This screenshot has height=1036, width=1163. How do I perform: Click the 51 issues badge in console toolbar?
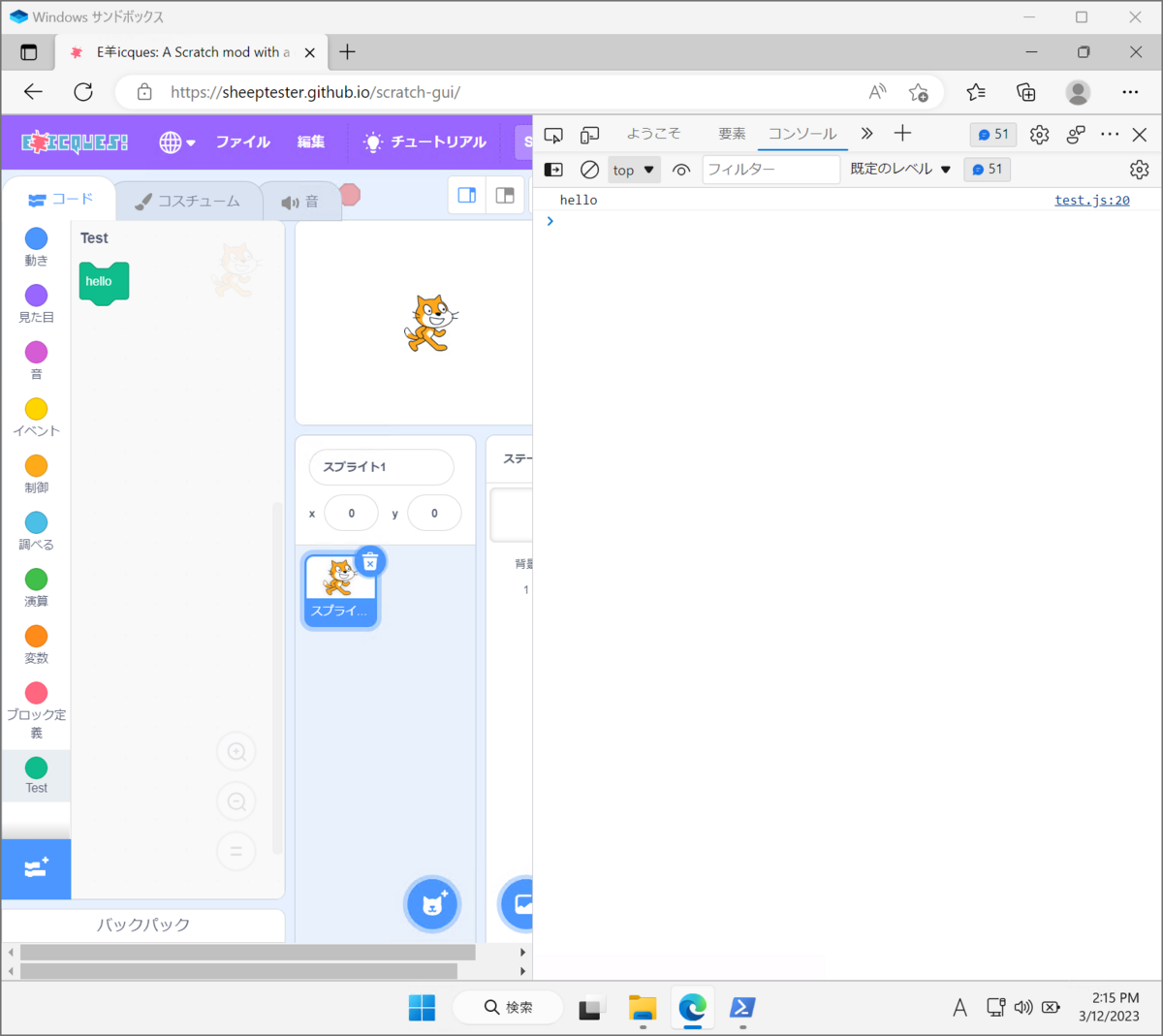pos(987,170)
